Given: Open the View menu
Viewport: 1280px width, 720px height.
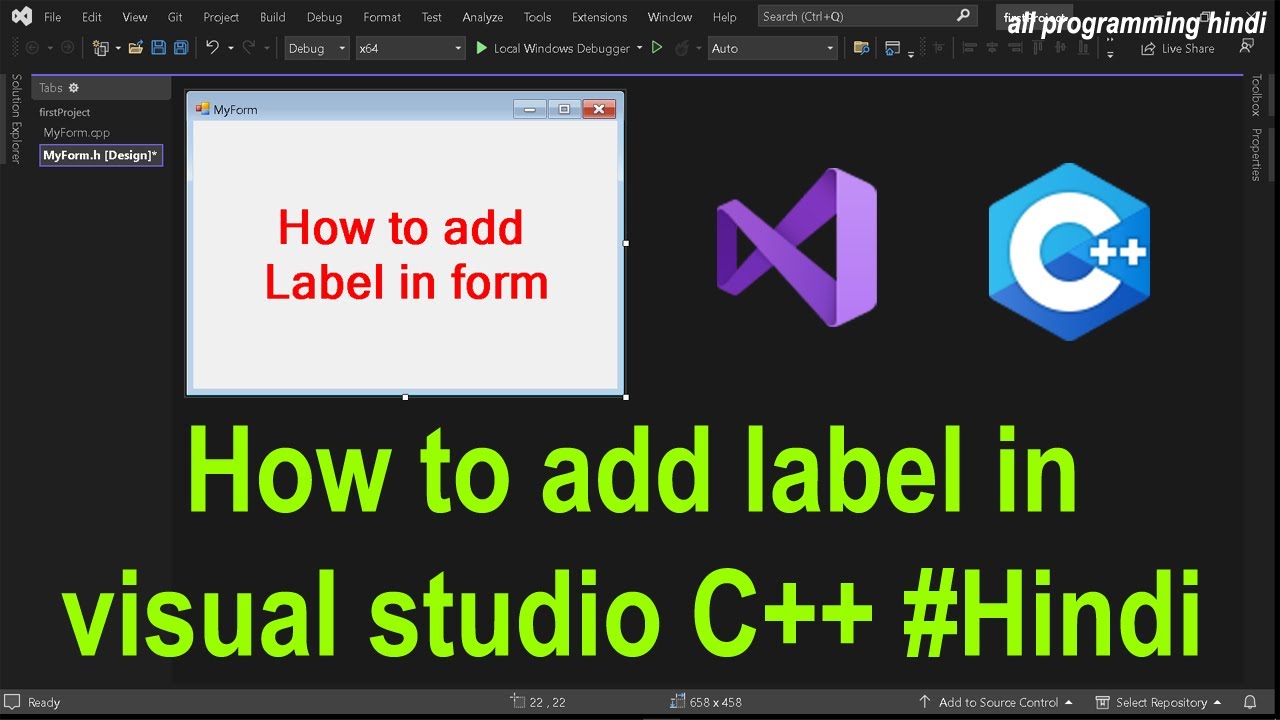Looking at the screenshot, I should 134,17.
